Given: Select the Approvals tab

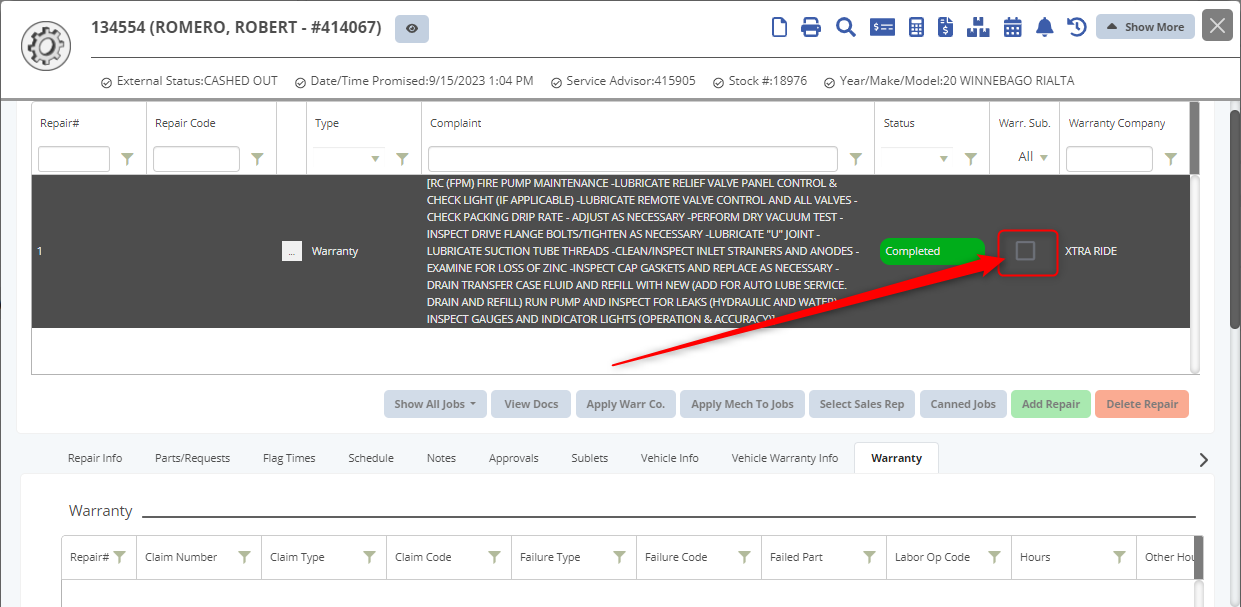Looking at the screenshot, I should pos(514,458).
